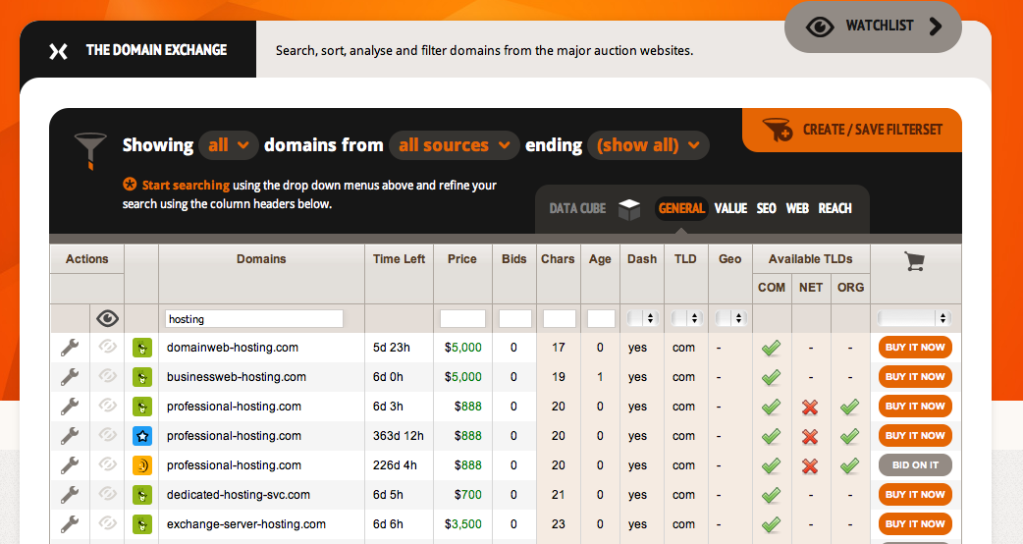Switch to the Web data tab
Screen dimensions: 1023x544
click(797, 209)
